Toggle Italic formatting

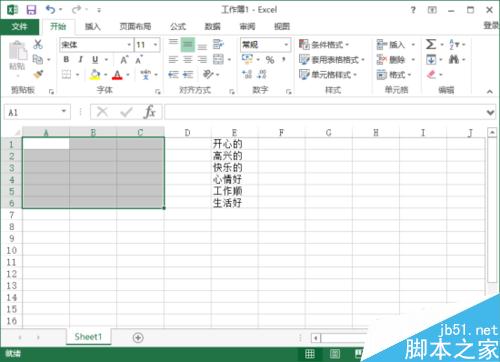click(x=80, y=60)
